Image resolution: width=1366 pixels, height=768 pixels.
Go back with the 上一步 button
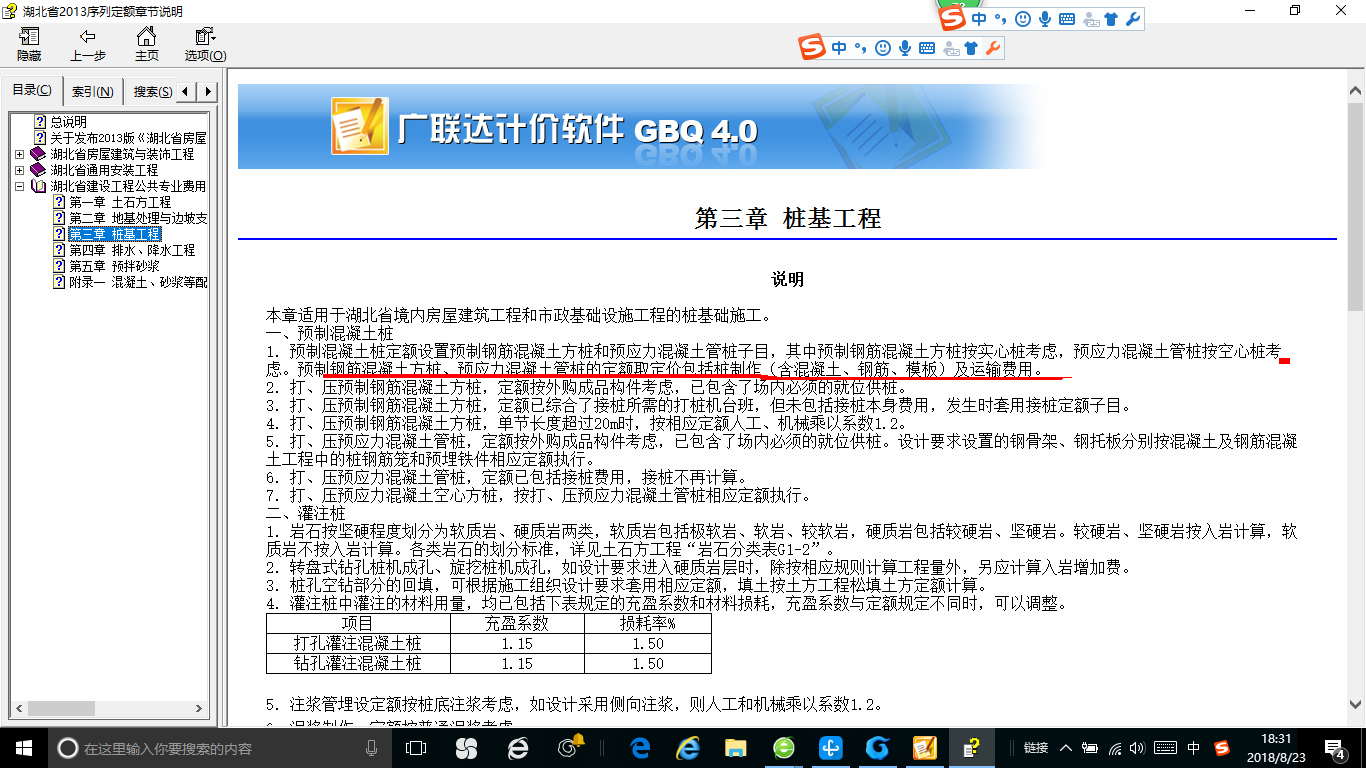point(88,45)
